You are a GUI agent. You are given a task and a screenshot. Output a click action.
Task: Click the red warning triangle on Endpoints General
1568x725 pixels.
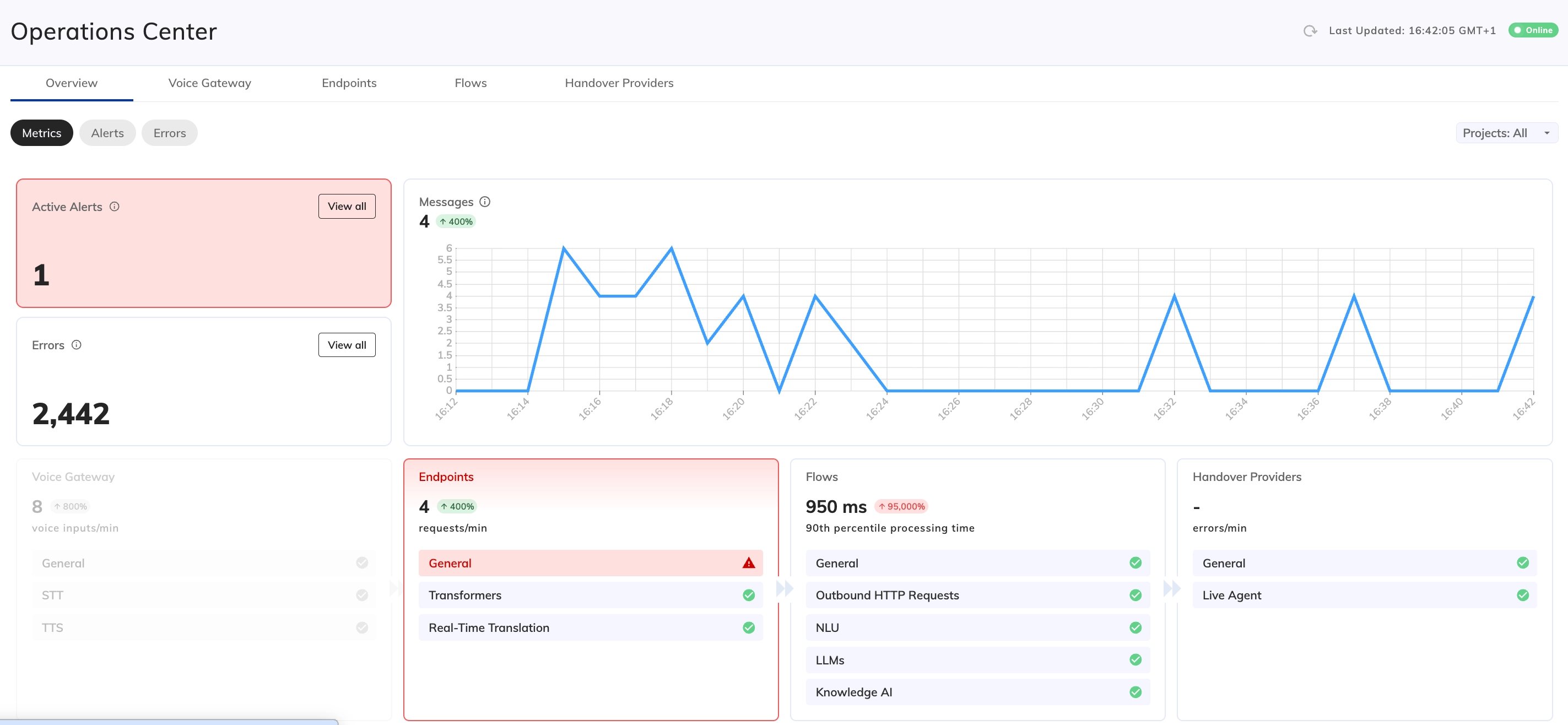tap(748, 563)
